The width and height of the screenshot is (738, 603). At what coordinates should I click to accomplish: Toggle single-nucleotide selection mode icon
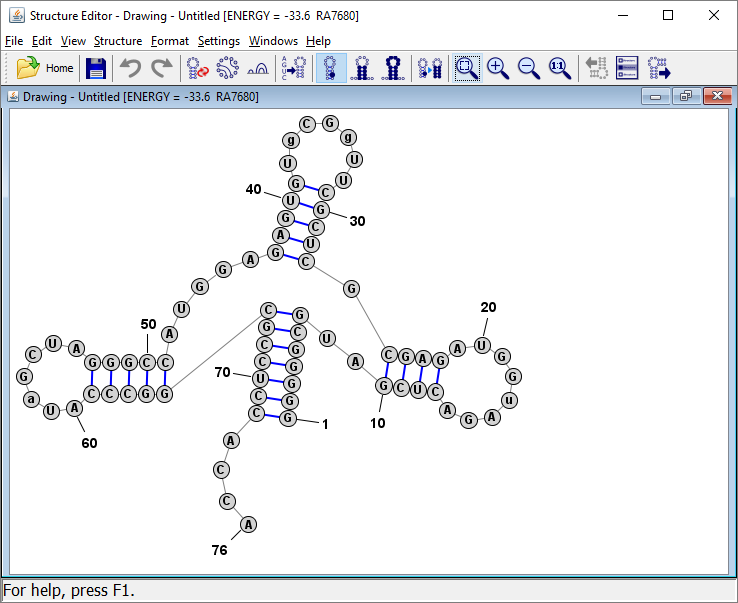(331, 68)
